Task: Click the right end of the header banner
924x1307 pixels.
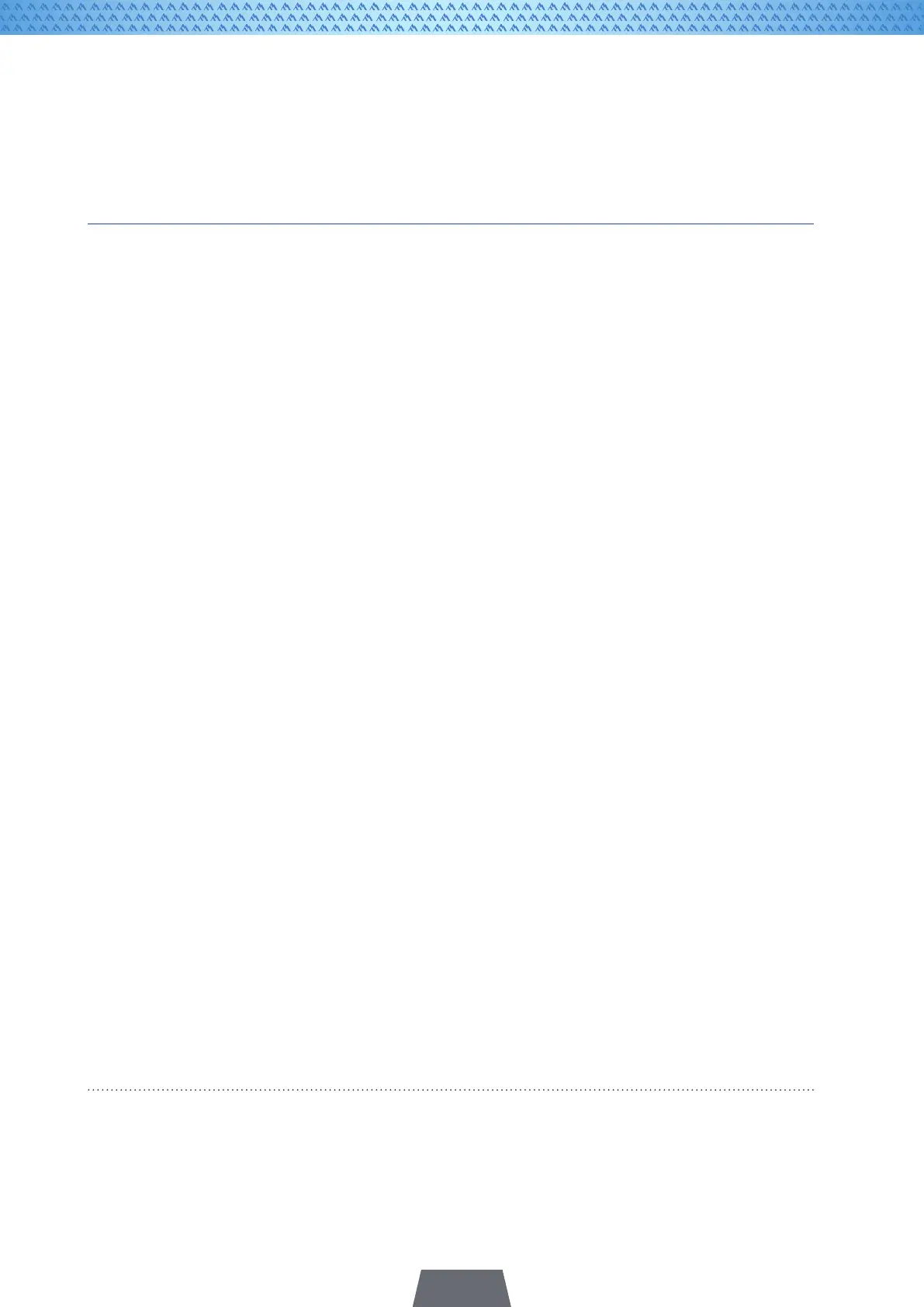Action: 914,17
